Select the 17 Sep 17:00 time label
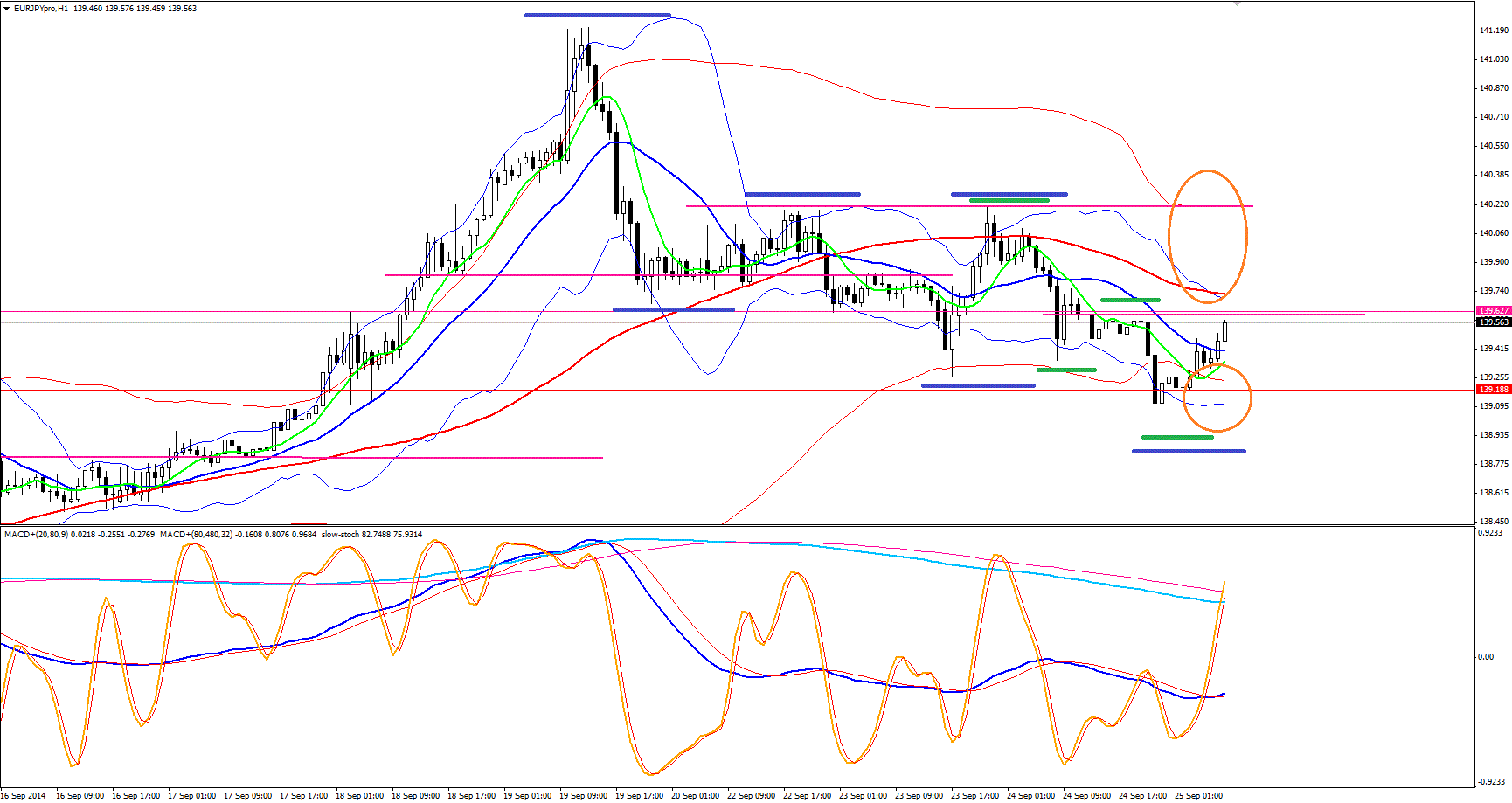This screenshot has width=1512, height=803. tap(303, 796)
